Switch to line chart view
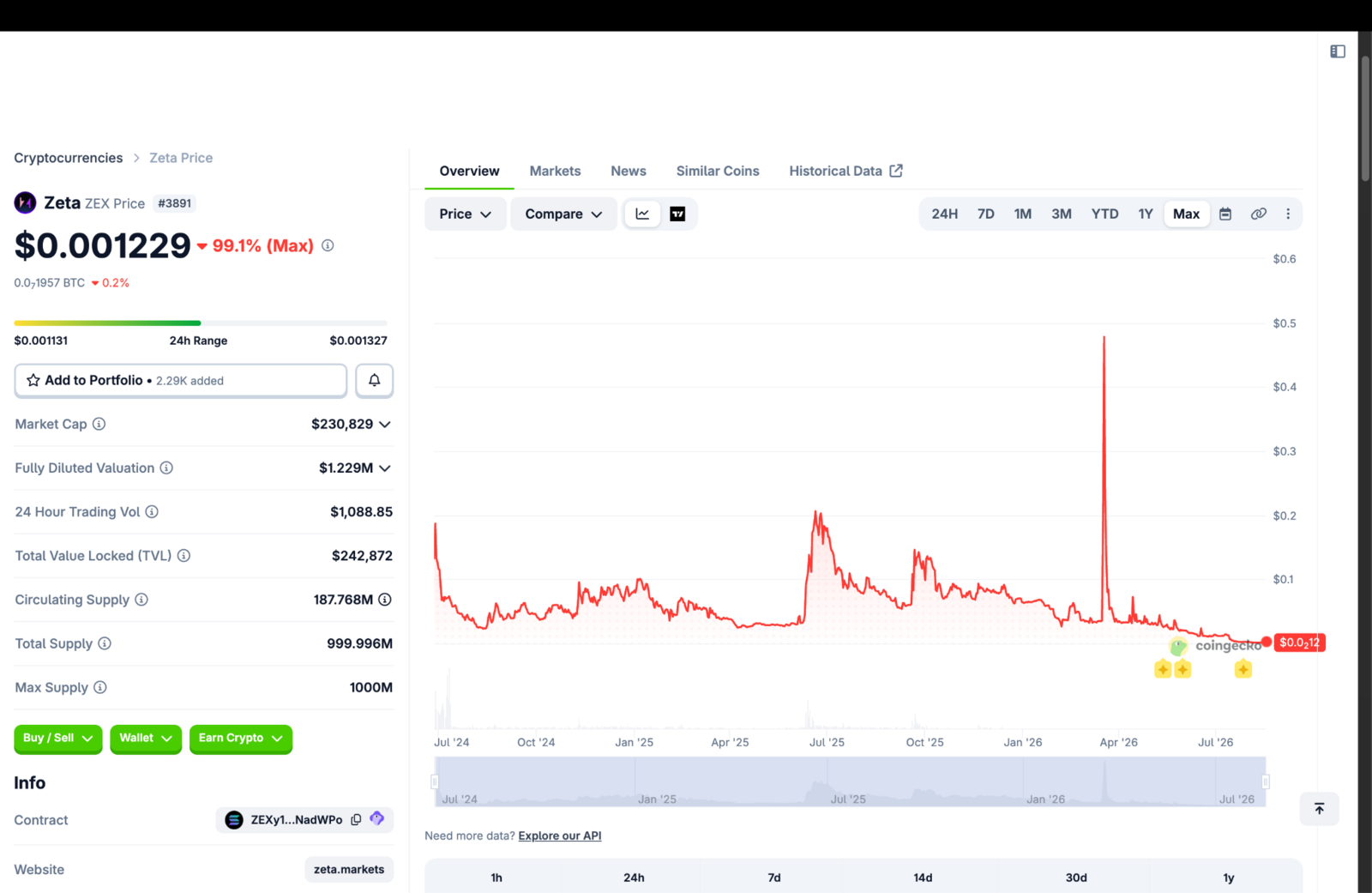The height and width of the screenshot is (893, 1372). pyautogui.click(x=642, y=214)
